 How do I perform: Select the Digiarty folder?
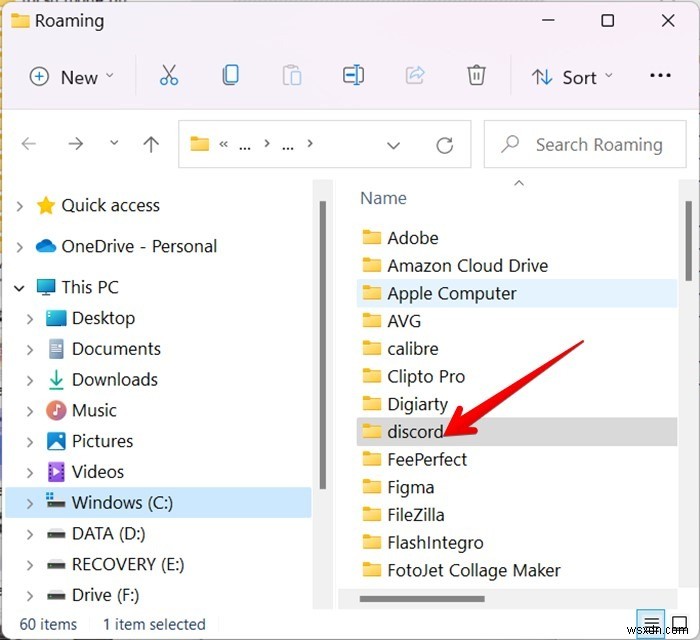tap(517, 404)
